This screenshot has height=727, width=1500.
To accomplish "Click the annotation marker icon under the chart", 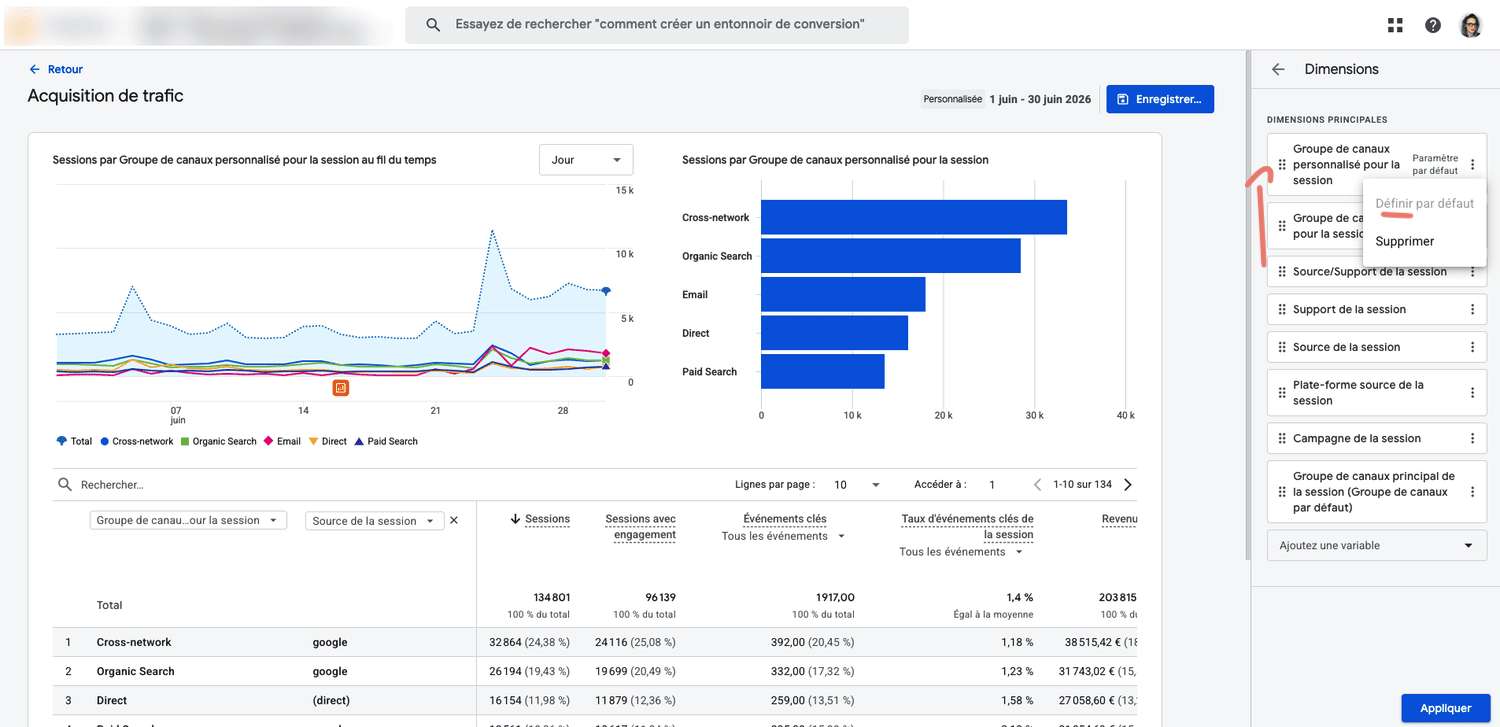I will [341, 387].
